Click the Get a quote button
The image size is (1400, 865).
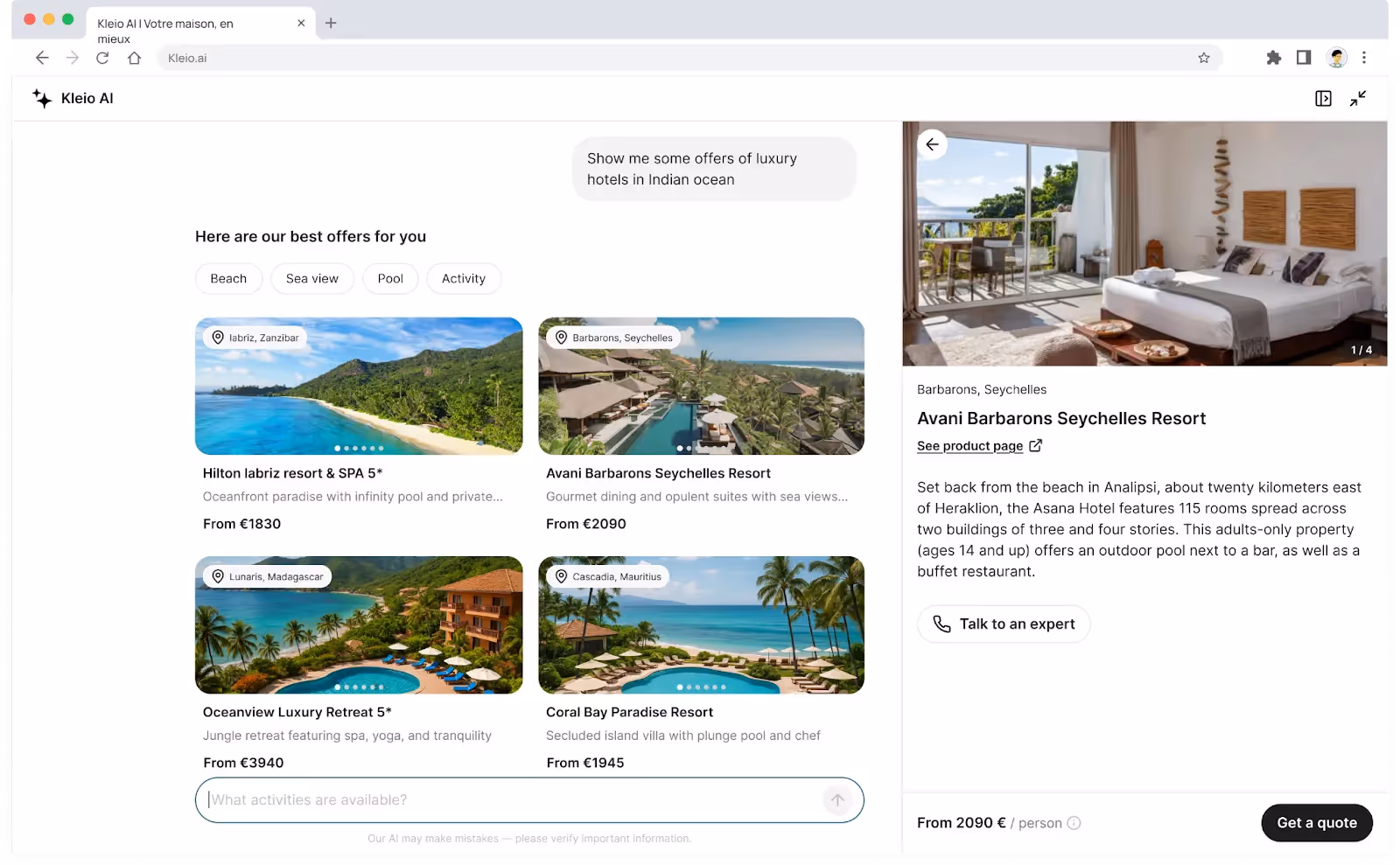click(1317, 823)
